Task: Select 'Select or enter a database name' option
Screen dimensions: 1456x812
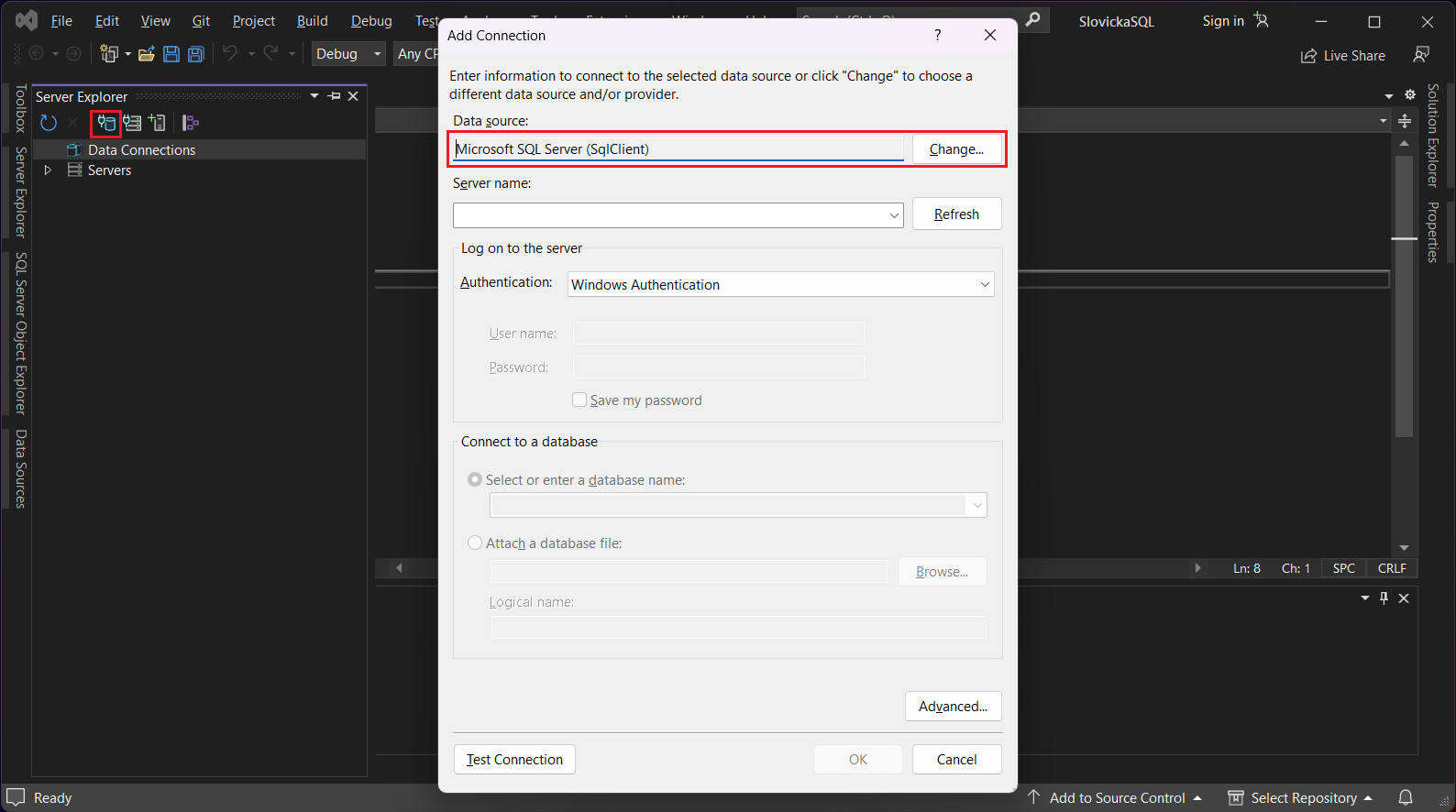Action: click(x=475, y=479)
